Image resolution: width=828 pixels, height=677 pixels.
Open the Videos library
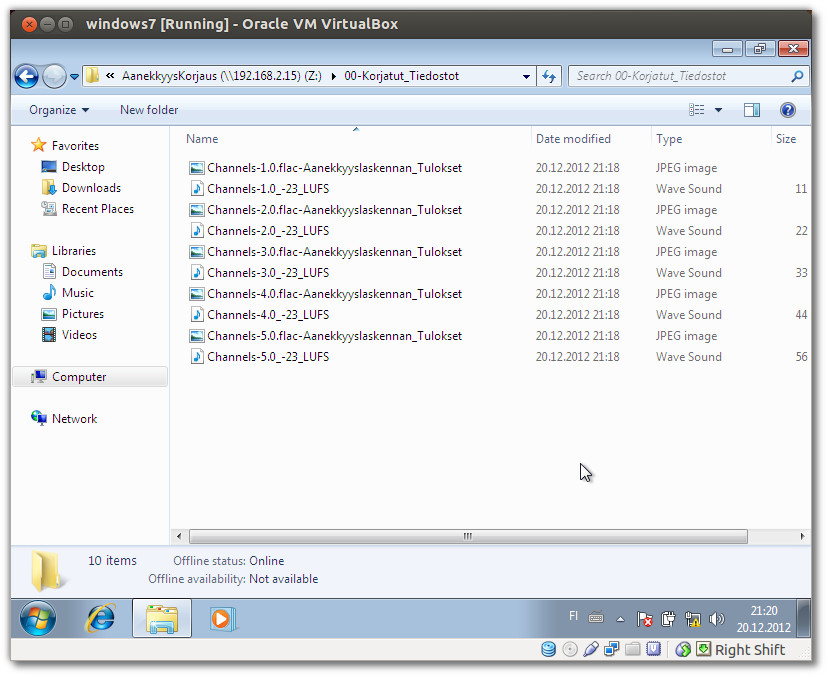(x=79, y=335)
